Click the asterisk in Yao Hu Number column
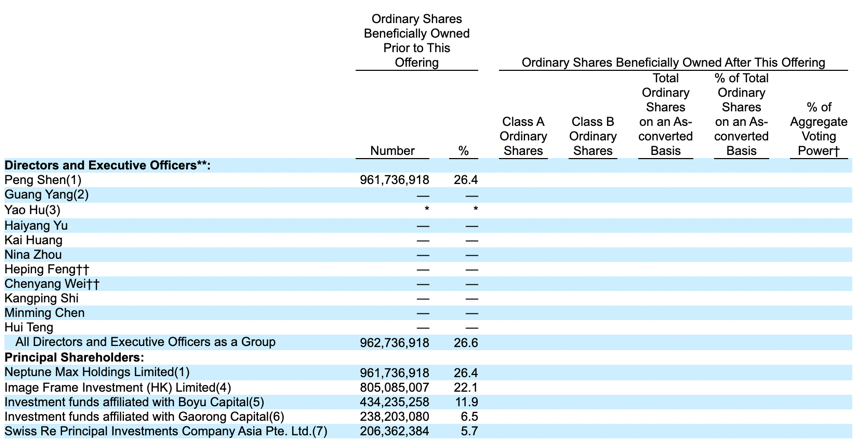865x448 pixels. click(426, 209)
